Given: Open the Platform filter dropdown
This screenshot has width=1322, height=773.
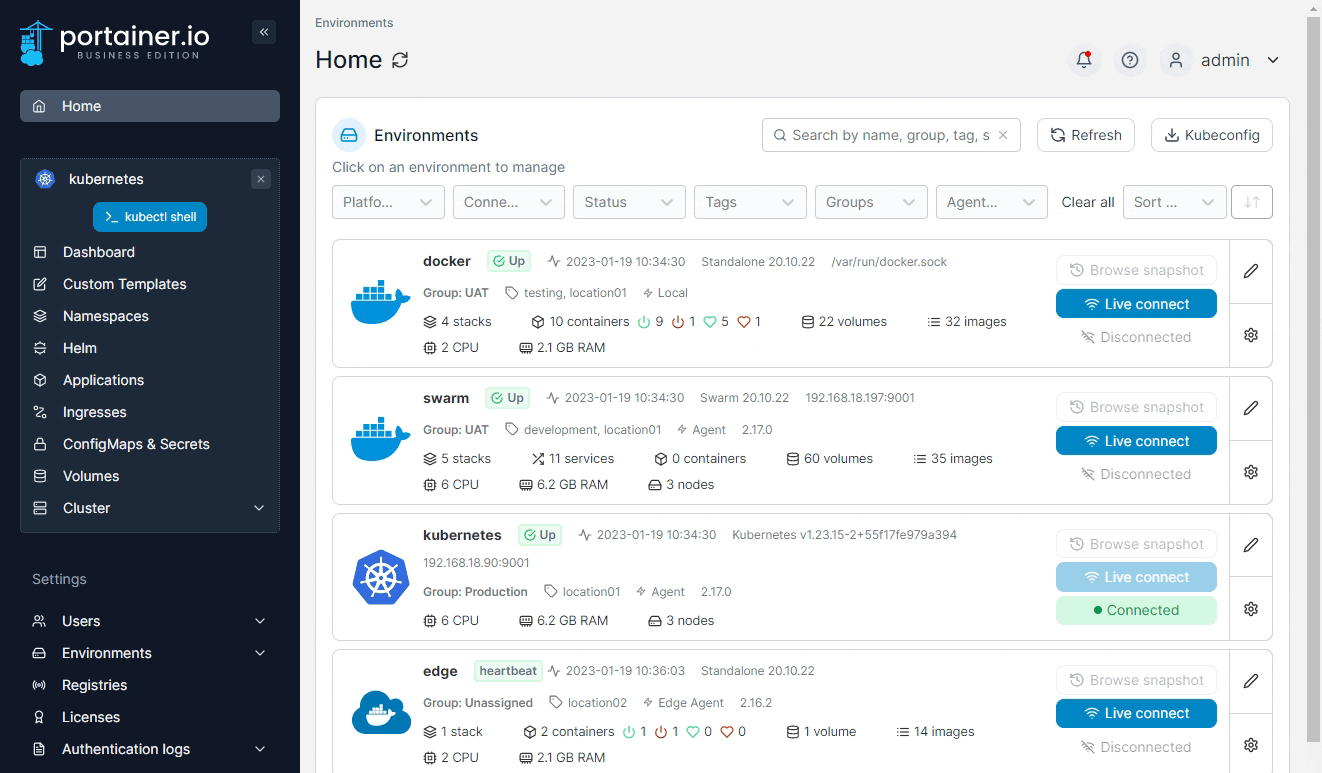Looking at the screenshot, I should coord(388,202).
